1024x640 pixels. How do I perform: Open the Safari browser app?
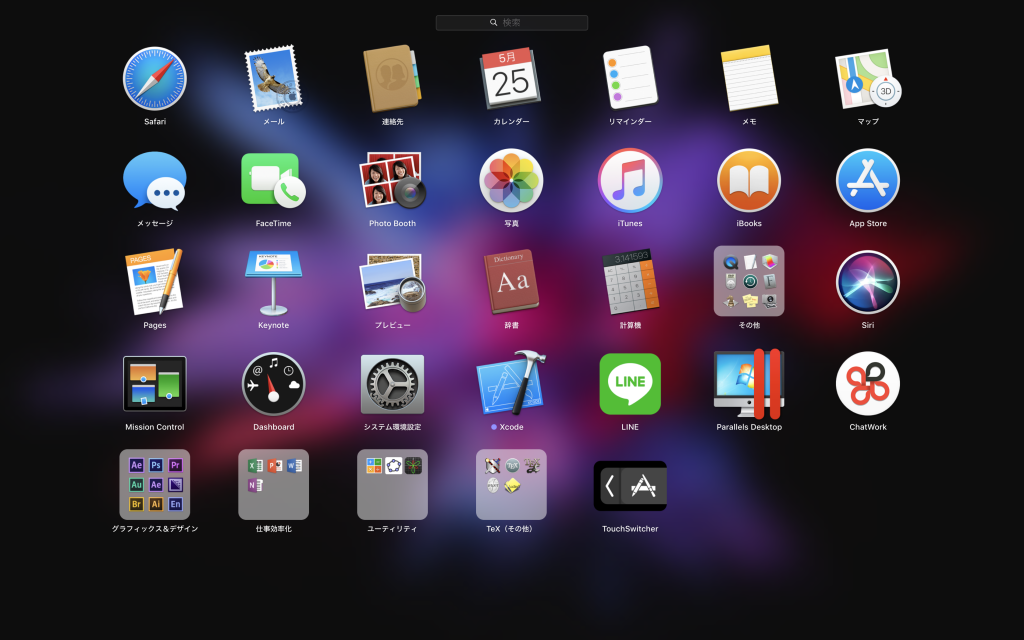click(x=155, y=78)
